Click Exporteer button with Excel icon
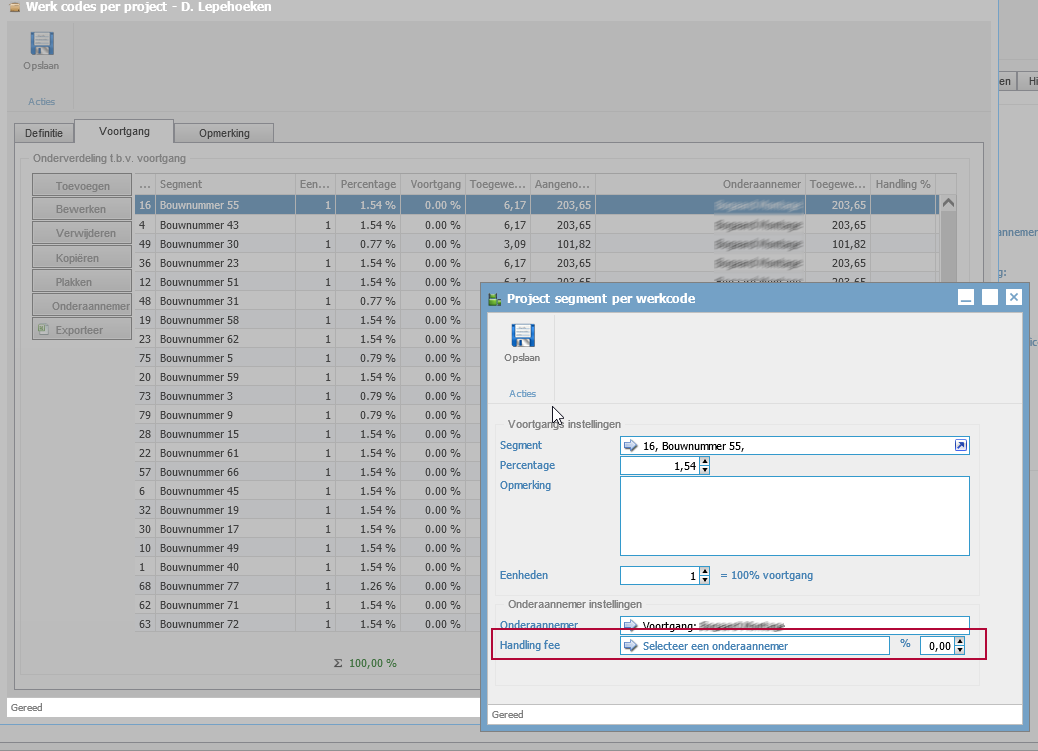 tap(82, 330)
